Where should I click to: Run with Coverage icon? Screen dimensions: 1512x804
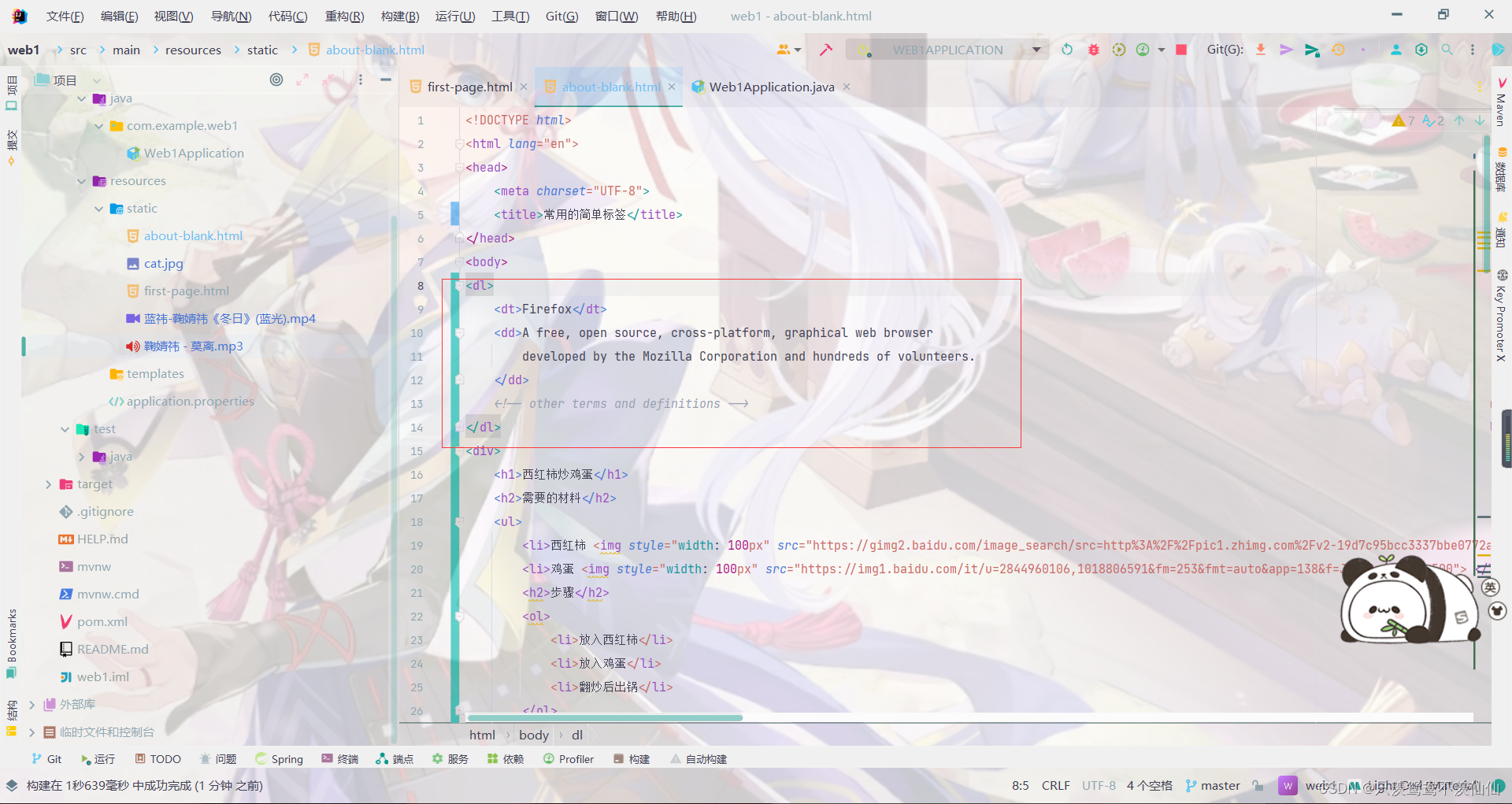point(1118,50)
